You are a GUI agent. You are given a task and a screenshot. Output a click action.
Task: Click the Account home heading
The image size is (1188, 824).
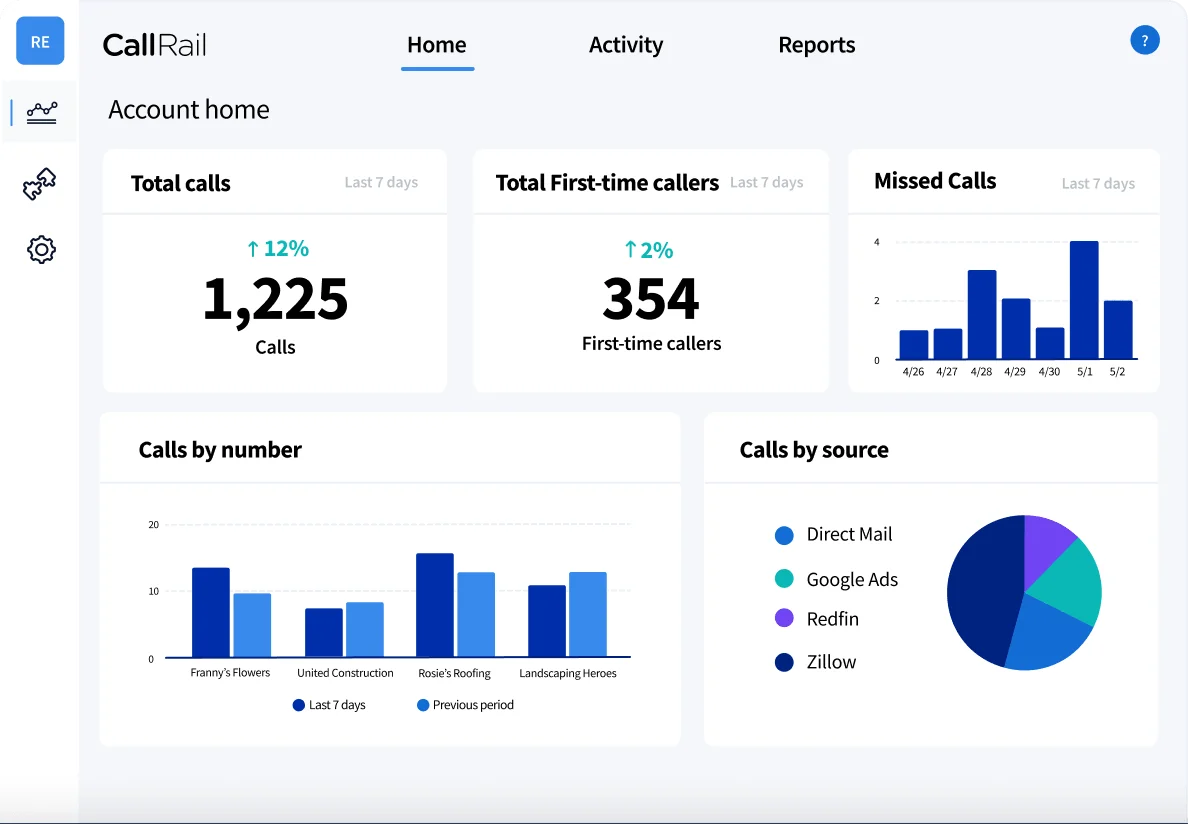click(188, 109)
